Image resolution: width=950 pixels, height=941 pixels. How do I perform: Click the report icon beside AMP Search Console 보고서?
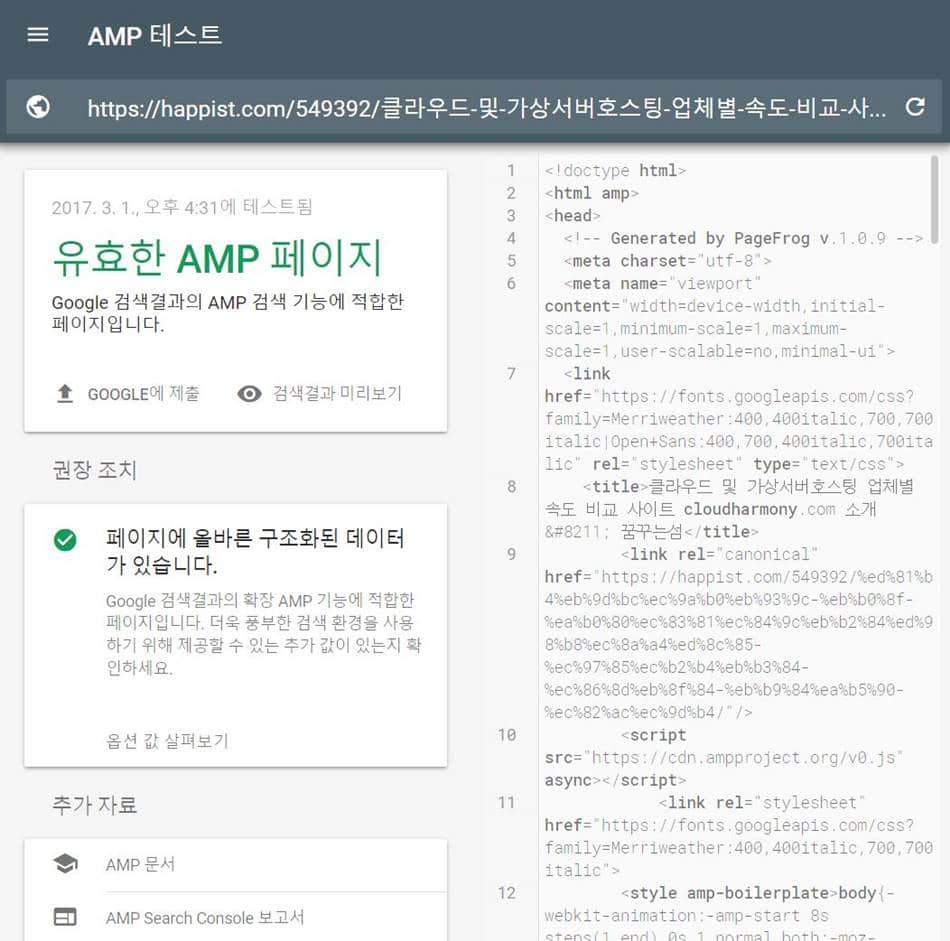66,918
